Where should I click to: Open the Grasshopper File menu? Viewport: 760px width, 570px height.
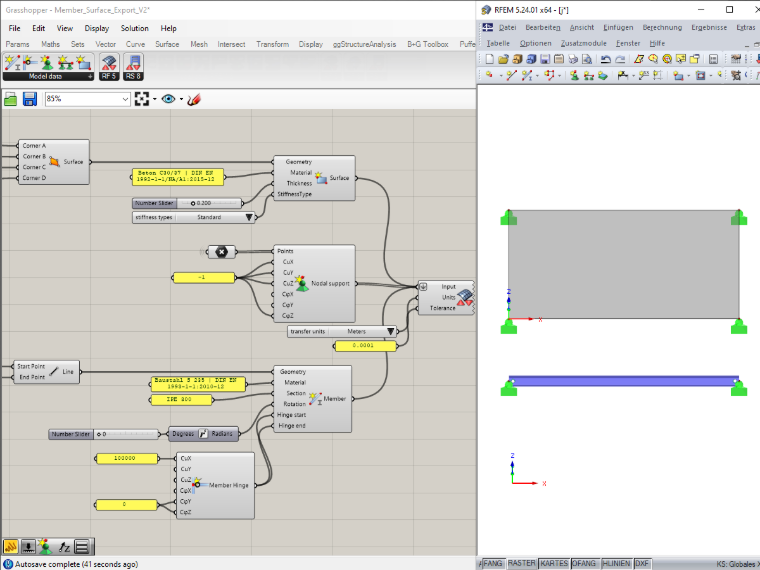15,28
